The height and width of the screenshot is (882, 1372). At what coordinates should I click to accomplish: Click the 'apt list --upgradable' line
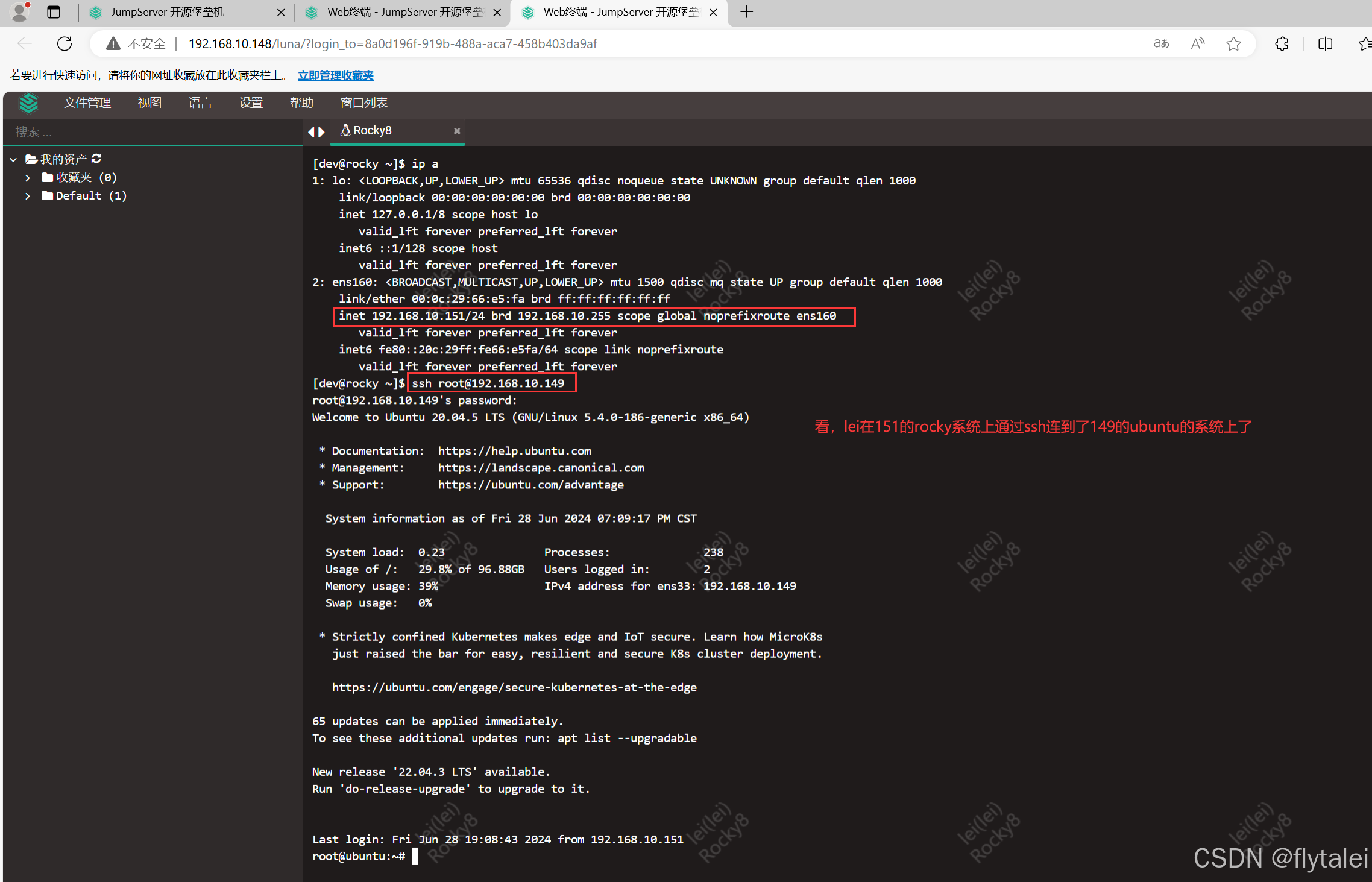505,738
